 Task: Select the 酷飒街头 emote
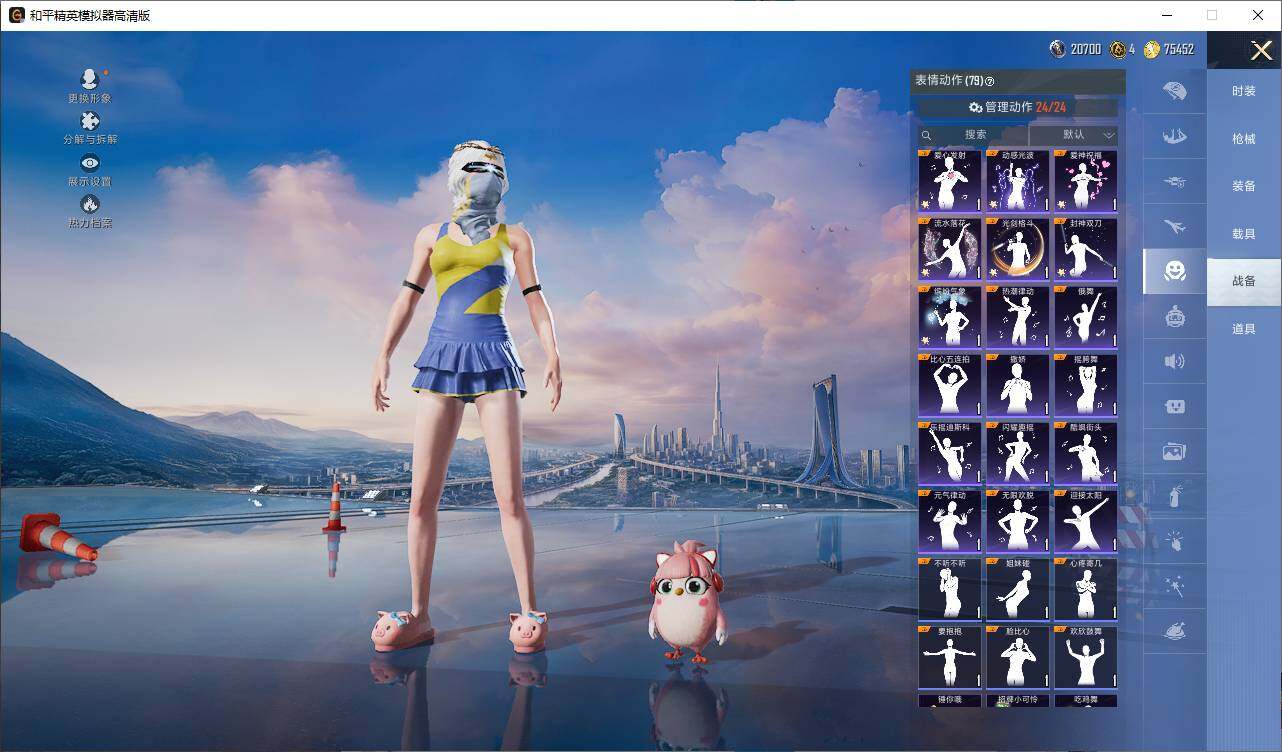[1085, 453]
